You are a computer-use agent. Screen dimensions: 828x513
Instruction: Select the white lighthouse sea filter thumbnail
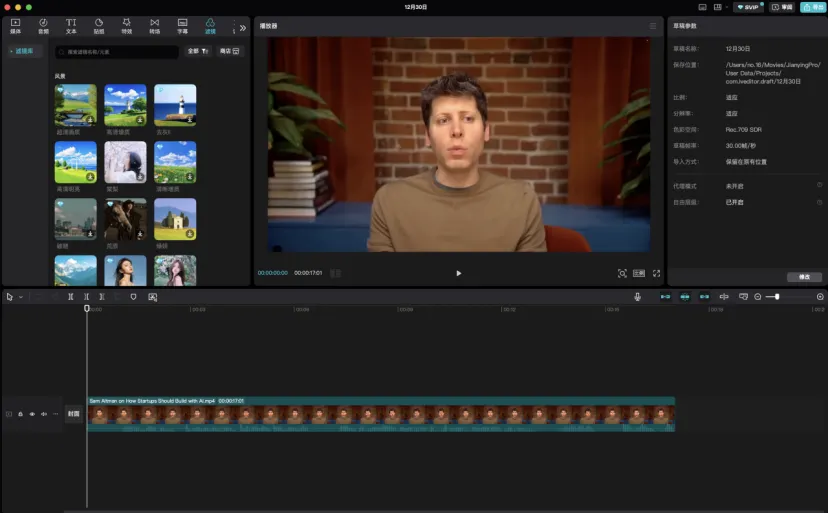175,105
